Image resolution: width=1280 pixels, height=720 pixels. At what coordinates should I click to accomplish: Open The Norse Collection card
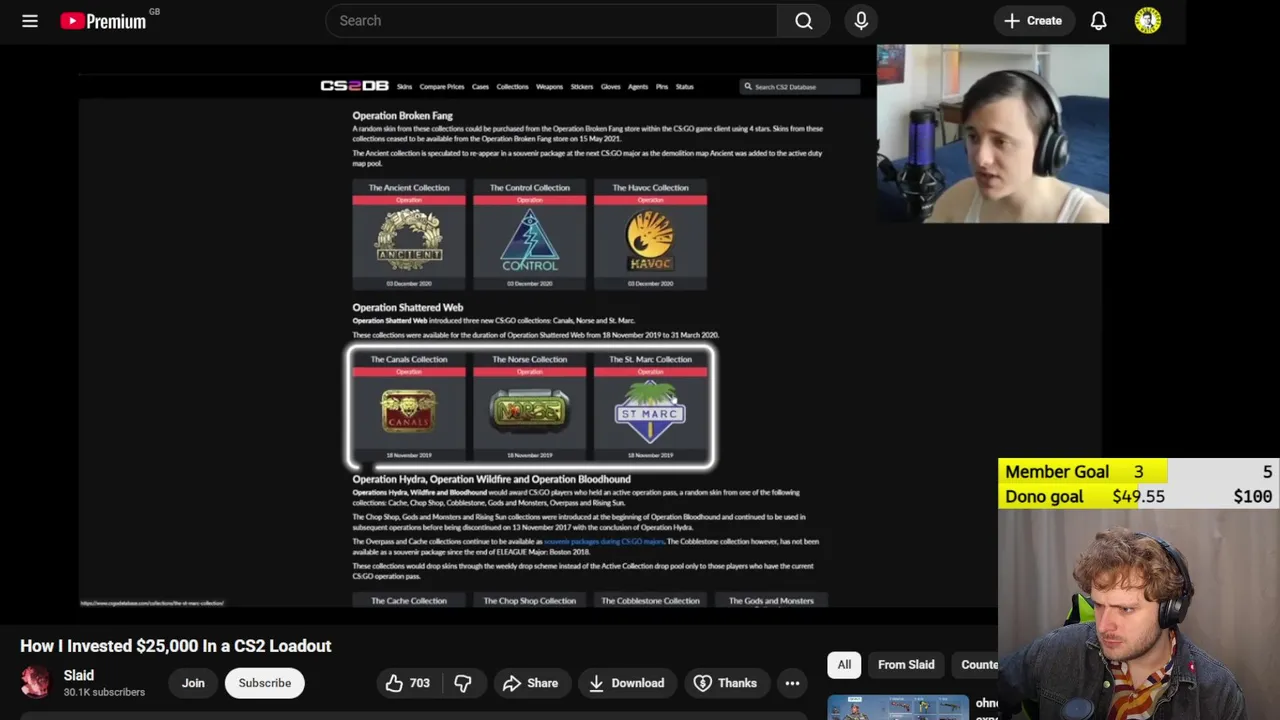click(x=530, y=407)
